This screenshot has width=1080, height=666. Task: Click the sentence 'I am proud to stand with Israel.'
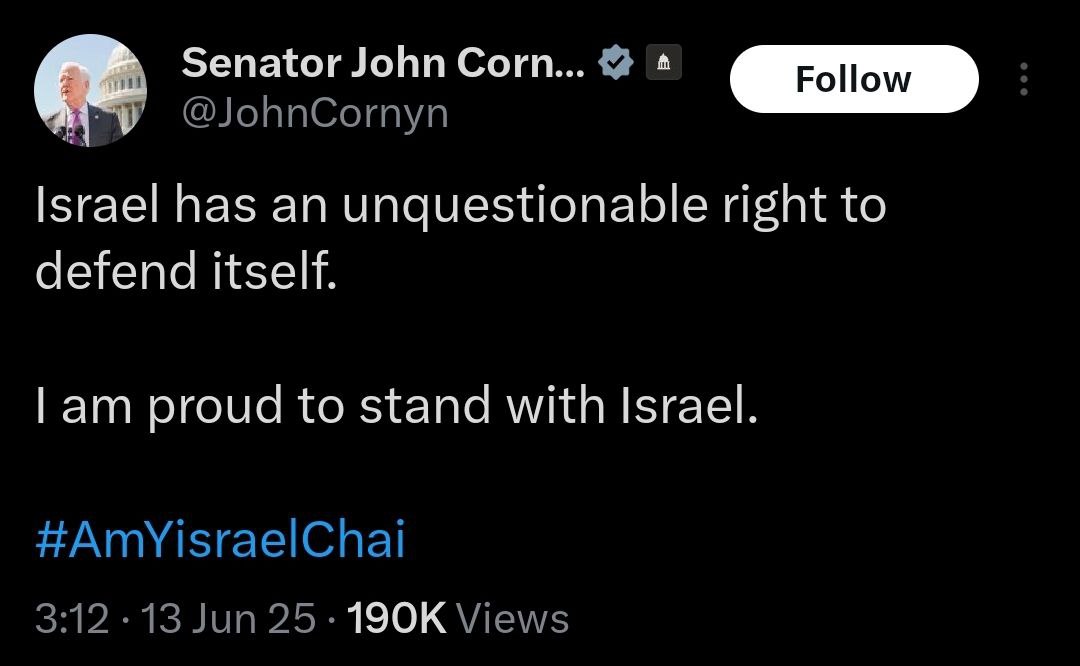(x=396, y=406)
